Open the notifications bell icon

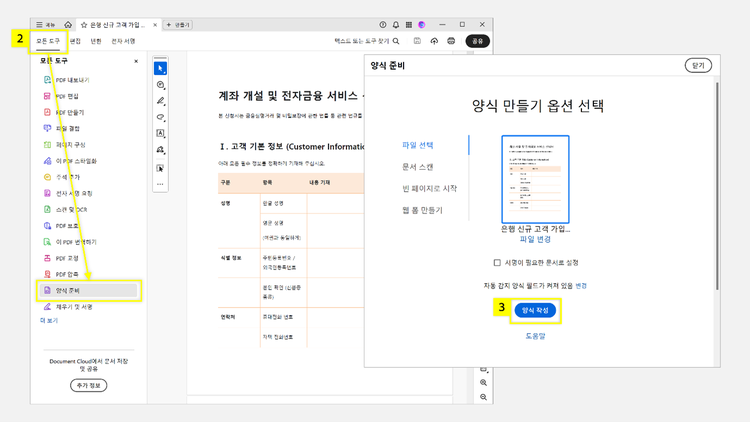coord(396,25)
